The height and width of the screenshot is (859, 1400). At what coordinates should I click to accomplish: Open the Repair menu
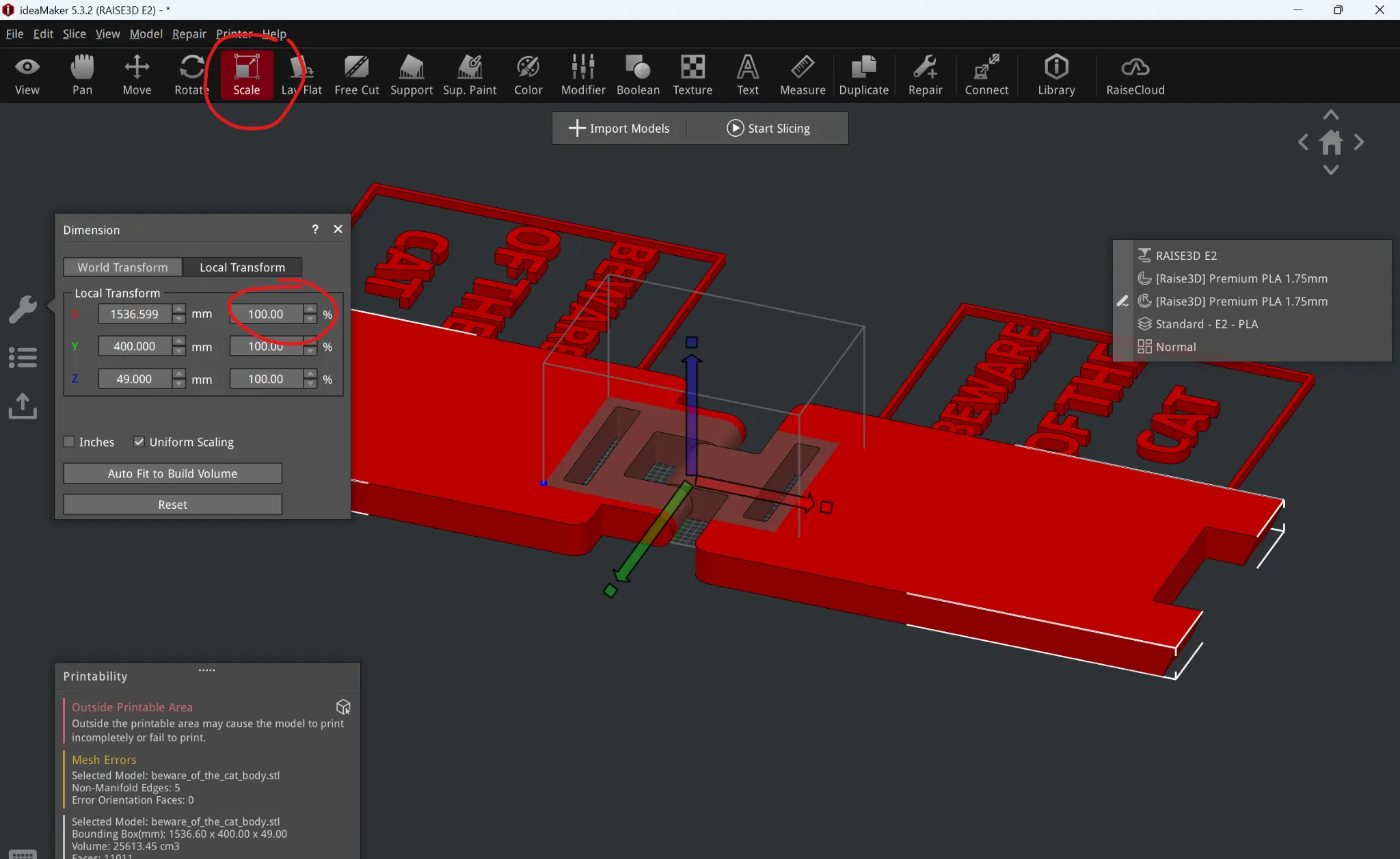pyautogui.click(x=189, y=34)
